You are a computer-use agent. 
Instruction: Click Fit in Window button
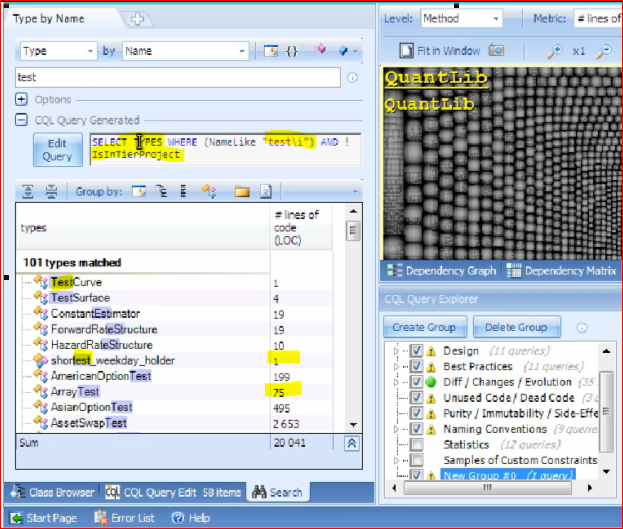tap(440, 51)
